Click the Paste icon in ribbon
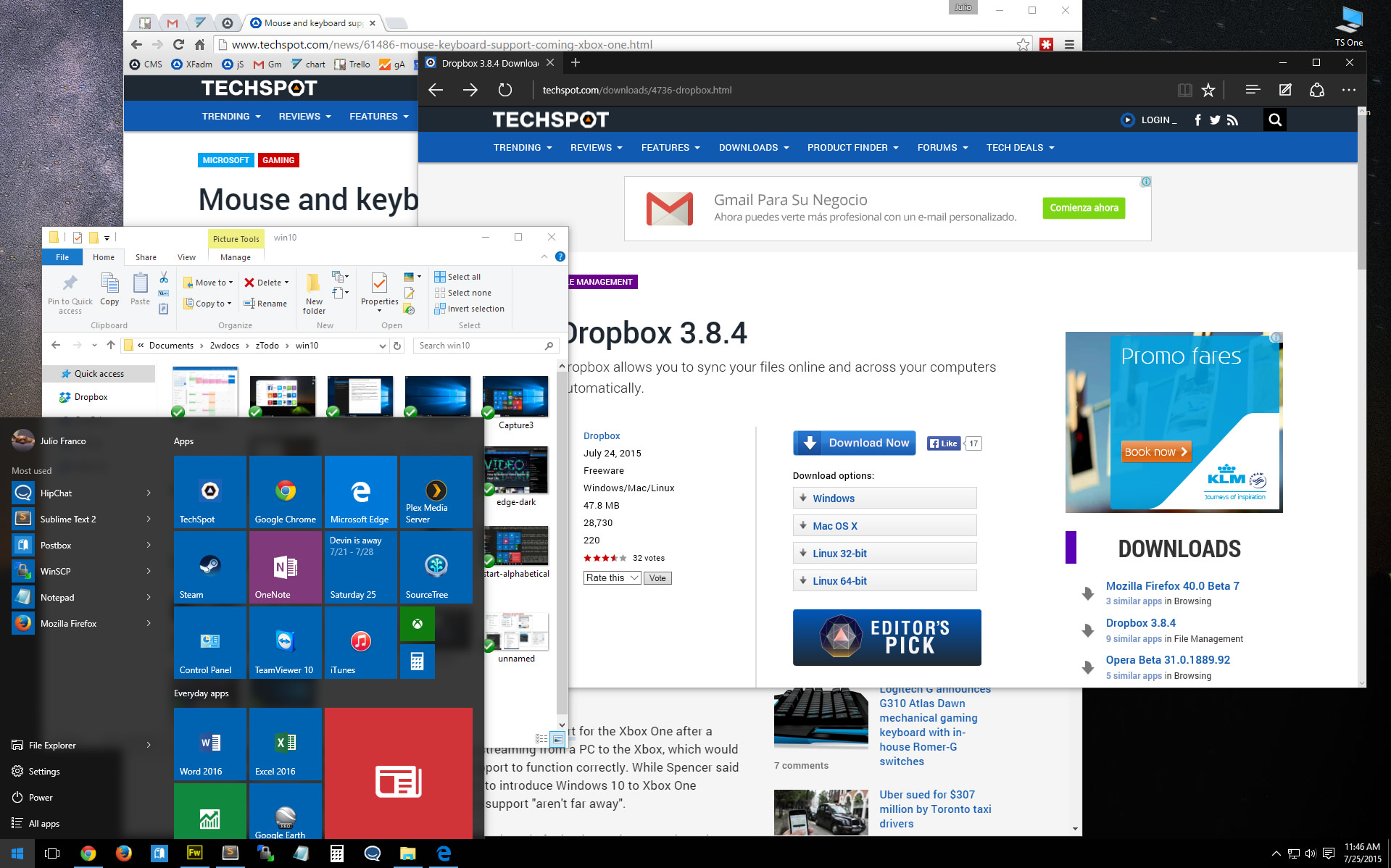The width and height of the screenshot is (1391, 868). pos(140,288)
